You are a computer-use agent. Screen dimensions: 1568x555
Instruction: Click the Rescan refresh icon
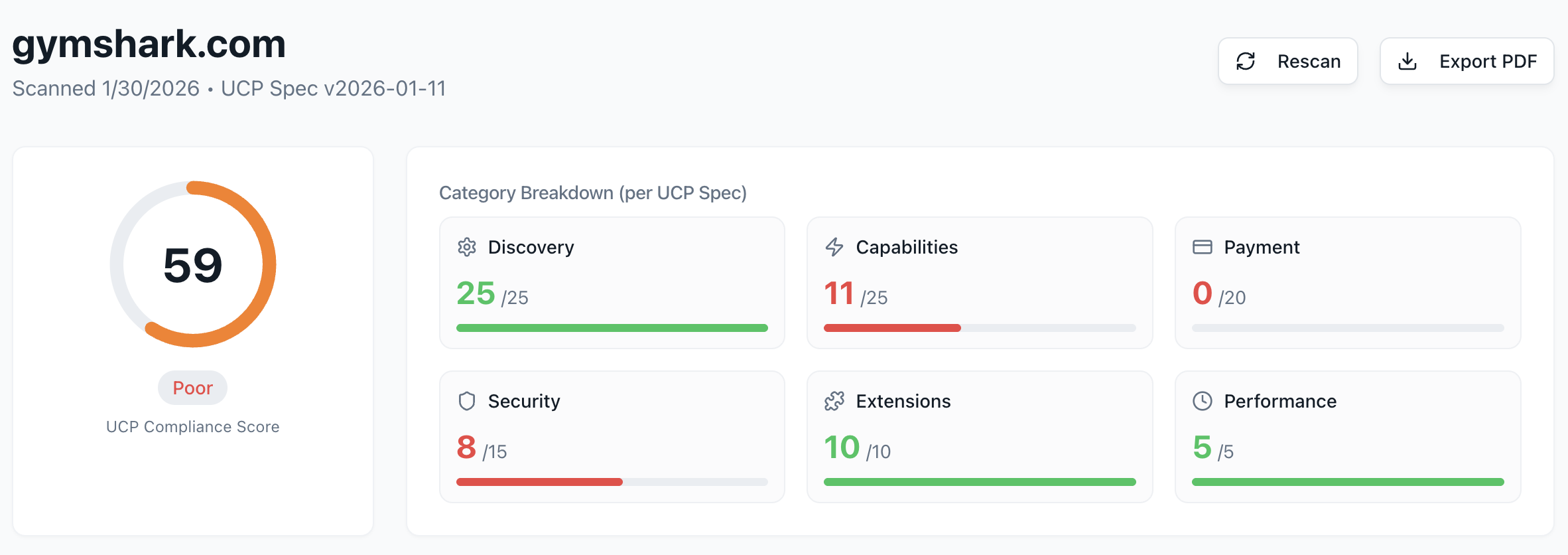1246,62
